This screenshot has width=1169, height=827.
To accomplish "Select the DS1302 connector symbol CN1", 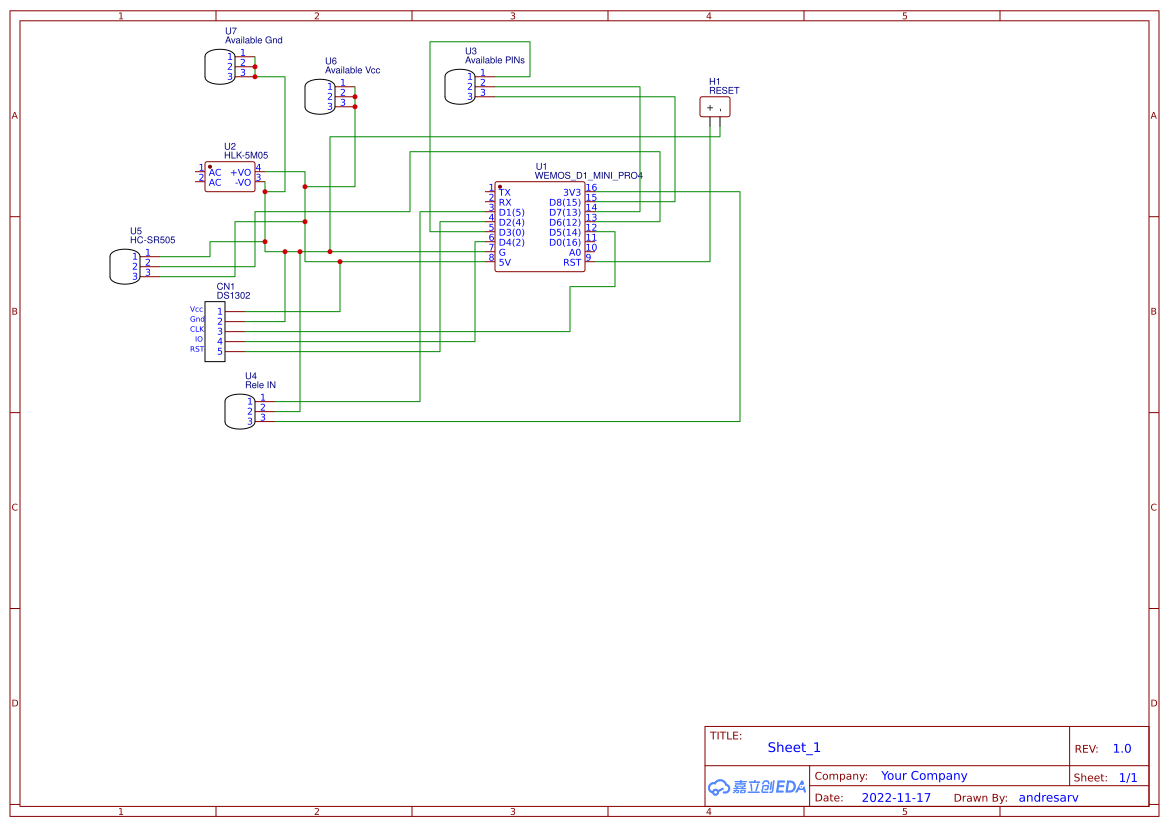I will 214,332.
